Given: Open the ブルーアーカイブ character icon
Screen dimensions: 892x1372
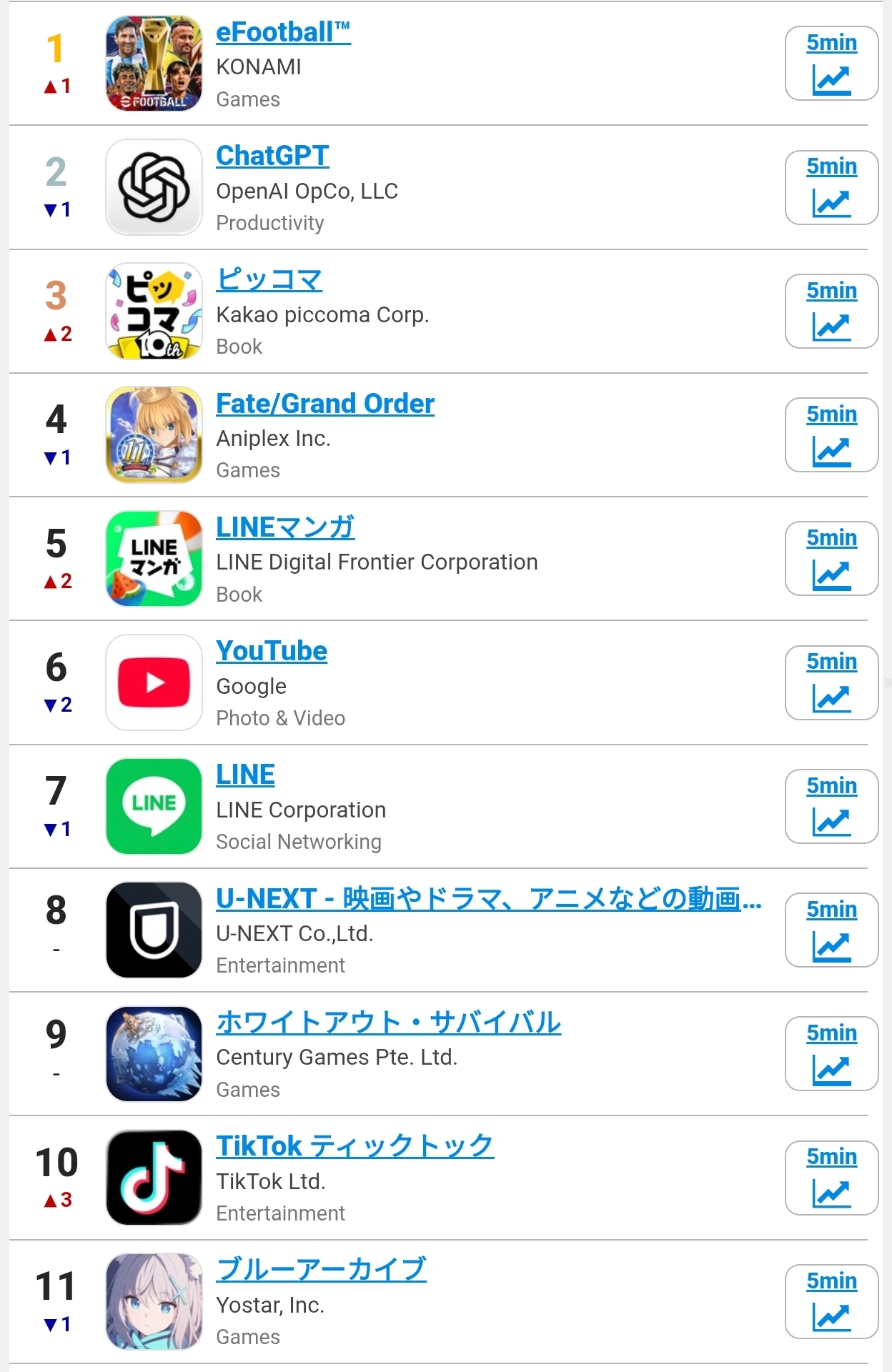Looking at the screenshot, I should pyautogui.click(x=154, y=1301).
